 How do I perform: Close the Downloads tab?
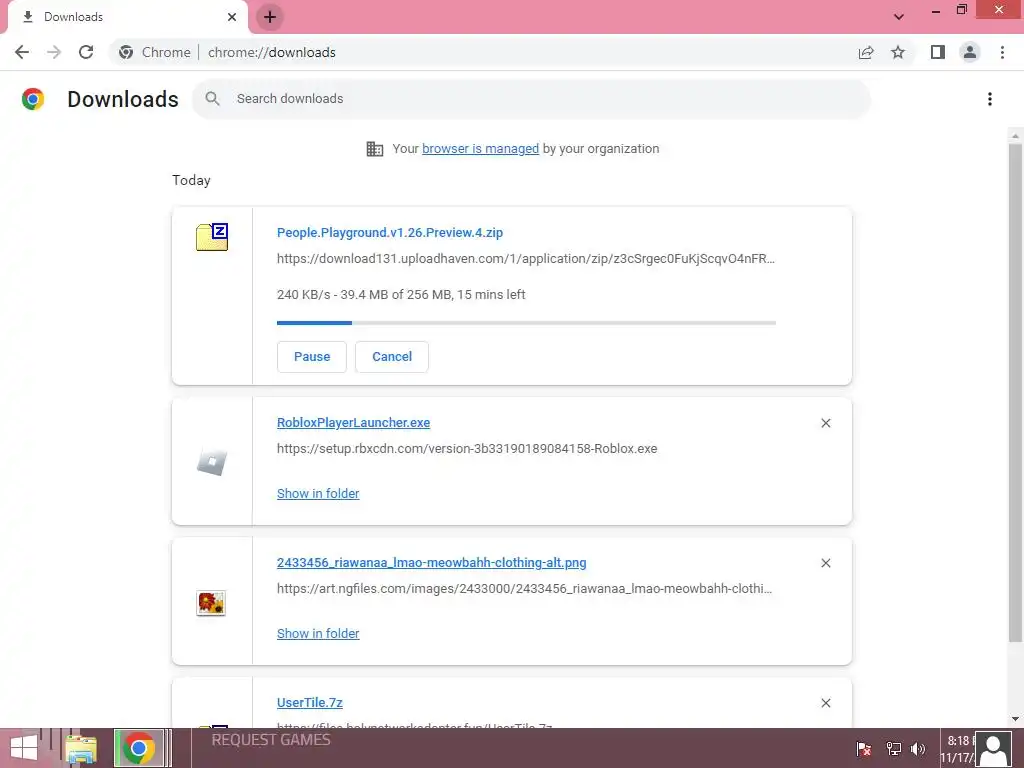[232, 17]
